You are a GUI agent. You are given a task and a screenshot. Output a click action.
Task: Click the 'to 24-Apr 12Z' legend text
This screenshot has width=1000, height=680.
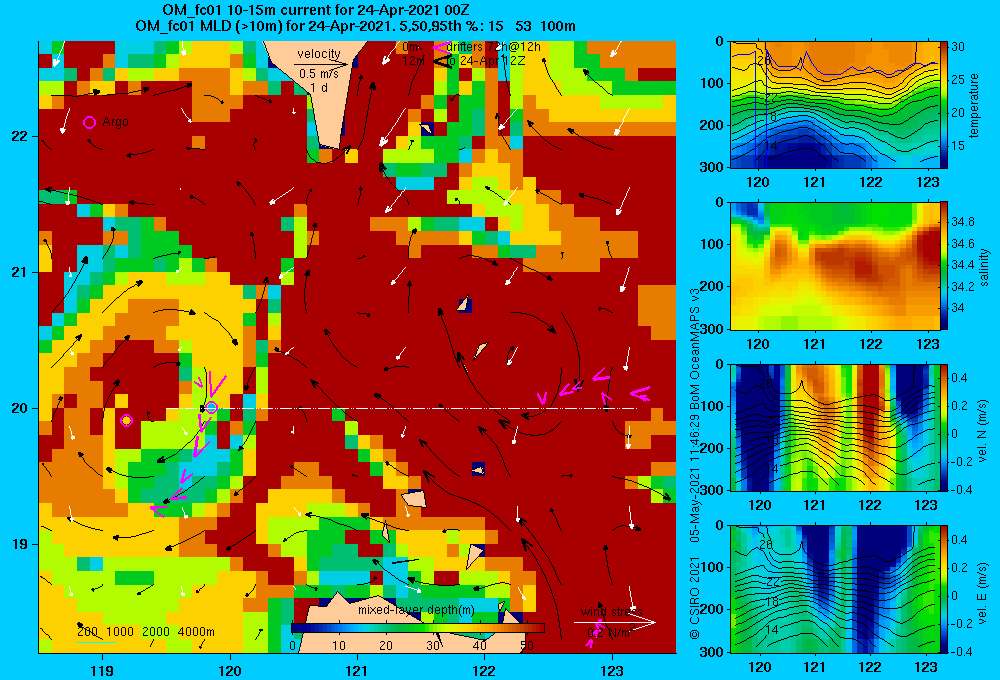[486, 61]
